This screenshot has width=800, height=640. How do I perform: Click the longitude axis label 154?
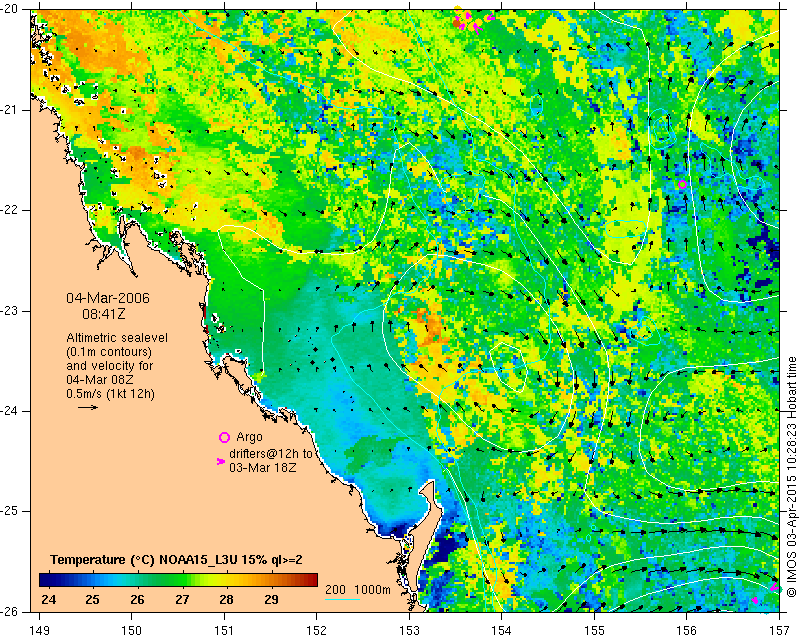pyautogui.click(x=502, y=630)
